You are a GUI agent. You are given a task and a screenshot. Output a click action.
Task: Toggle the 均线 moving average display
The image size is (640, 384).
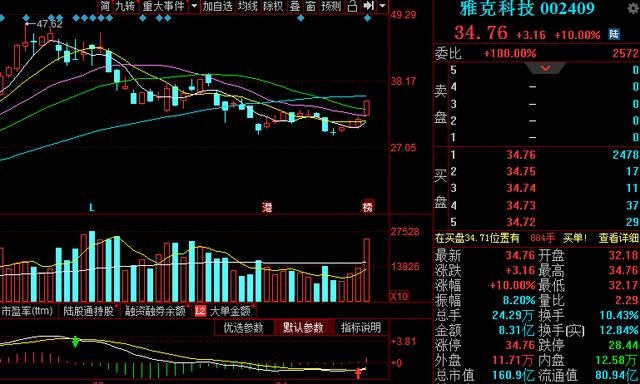point(248,6)
